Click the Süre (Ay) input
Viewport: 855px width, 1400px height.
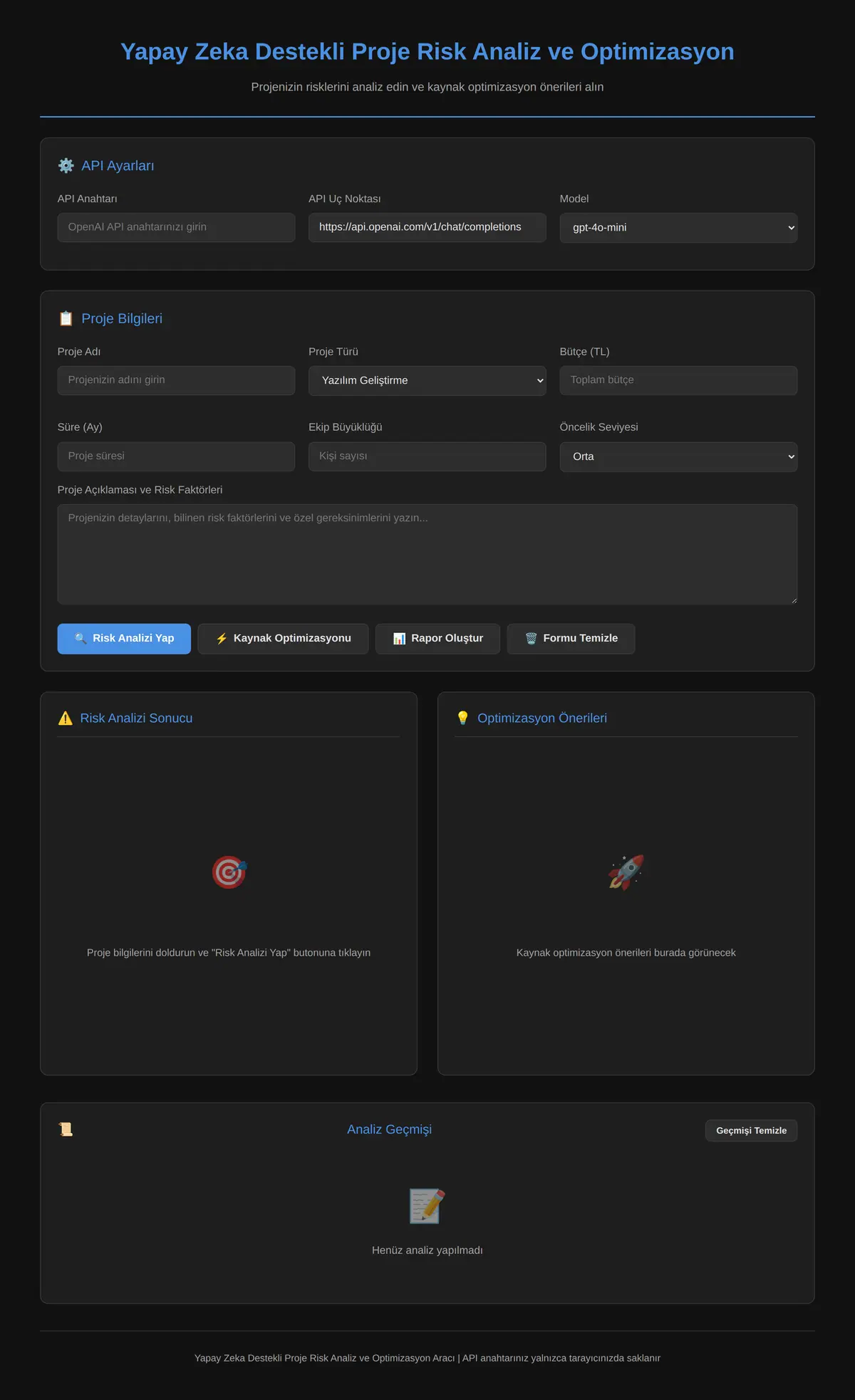pyautogui.click(x=176, y=456)
